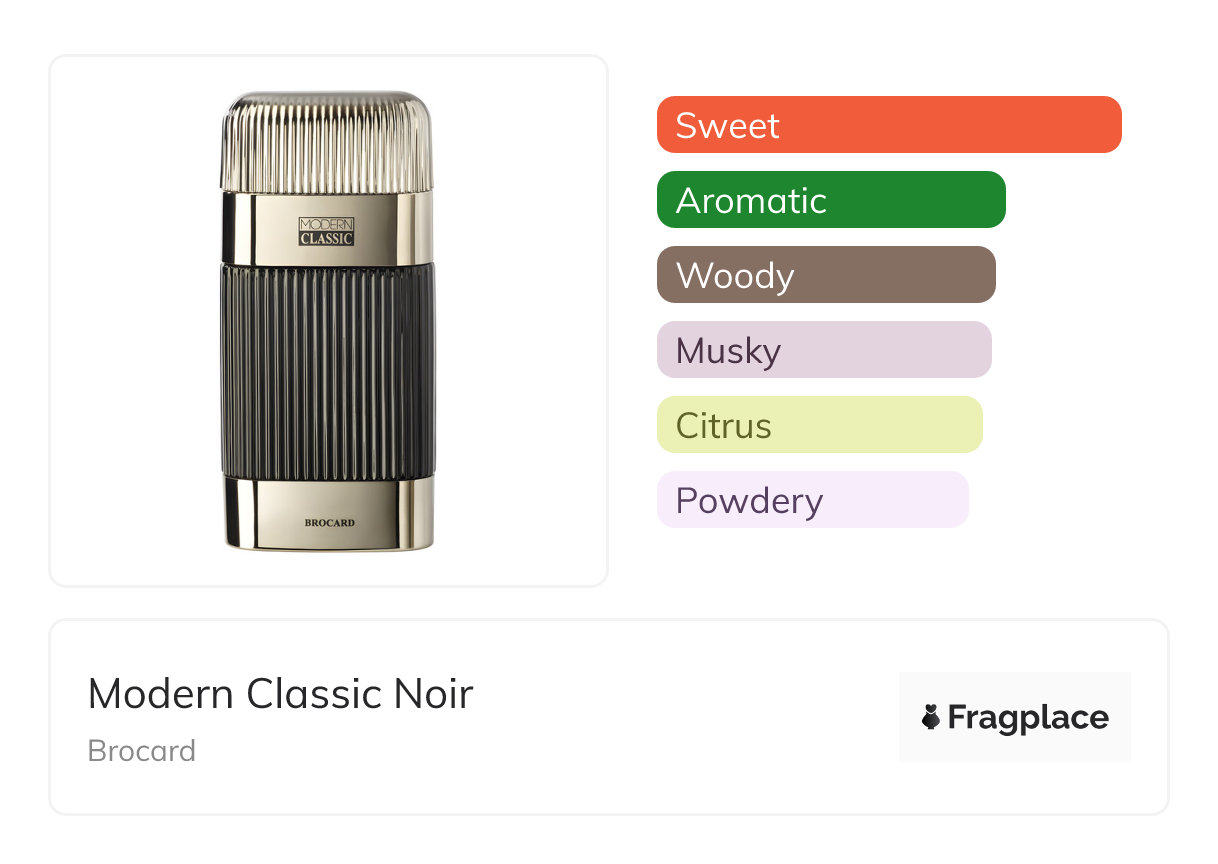Image resolution: width=1218 pixels, height=864 pixels.
Task: Click the brown Woody accord bar
Action: pyautogui.click(x=825, y=275)
